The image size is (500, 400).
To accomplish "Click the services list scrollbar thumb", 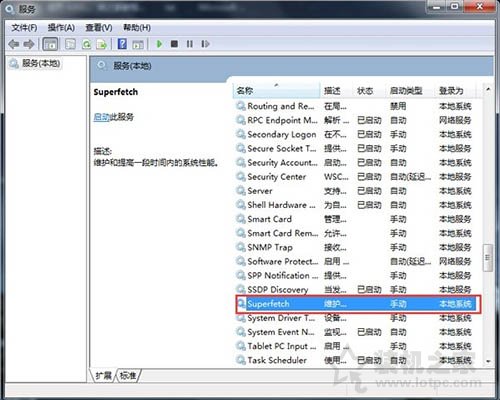I will pos(488,258).
